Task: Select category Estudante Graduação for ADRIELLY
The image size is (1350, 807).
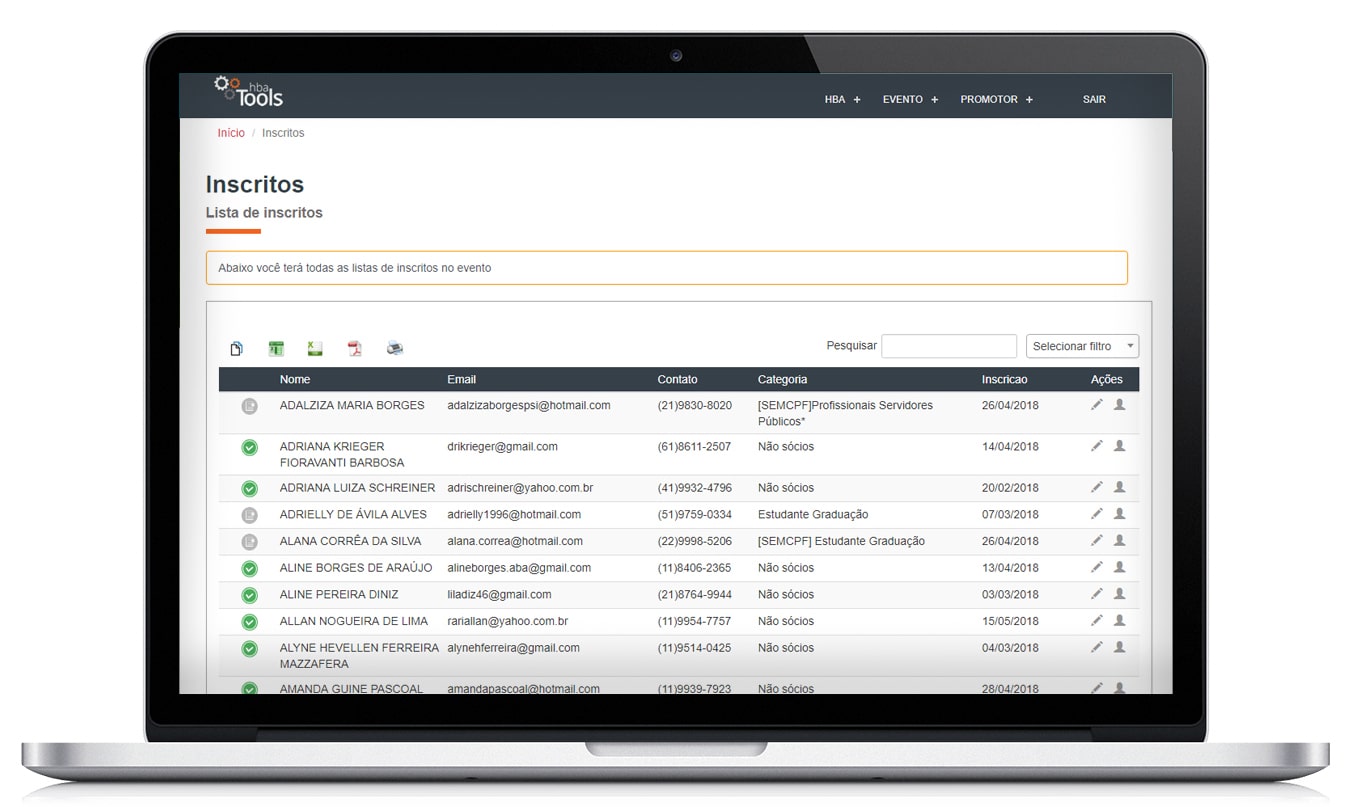Action: tap(813, 515)
